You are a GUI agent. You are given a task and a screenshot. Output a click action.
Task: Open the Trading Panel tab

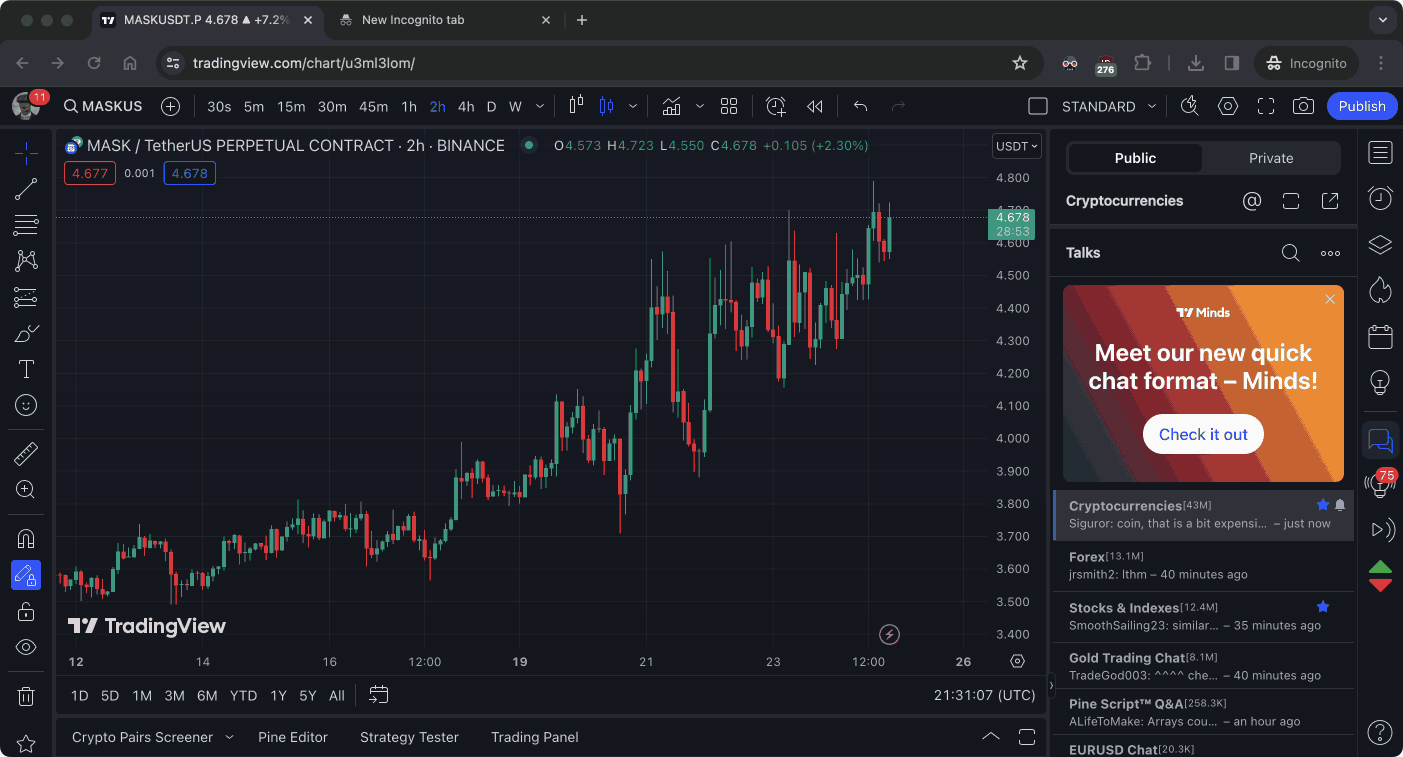(x=535, y=737)
